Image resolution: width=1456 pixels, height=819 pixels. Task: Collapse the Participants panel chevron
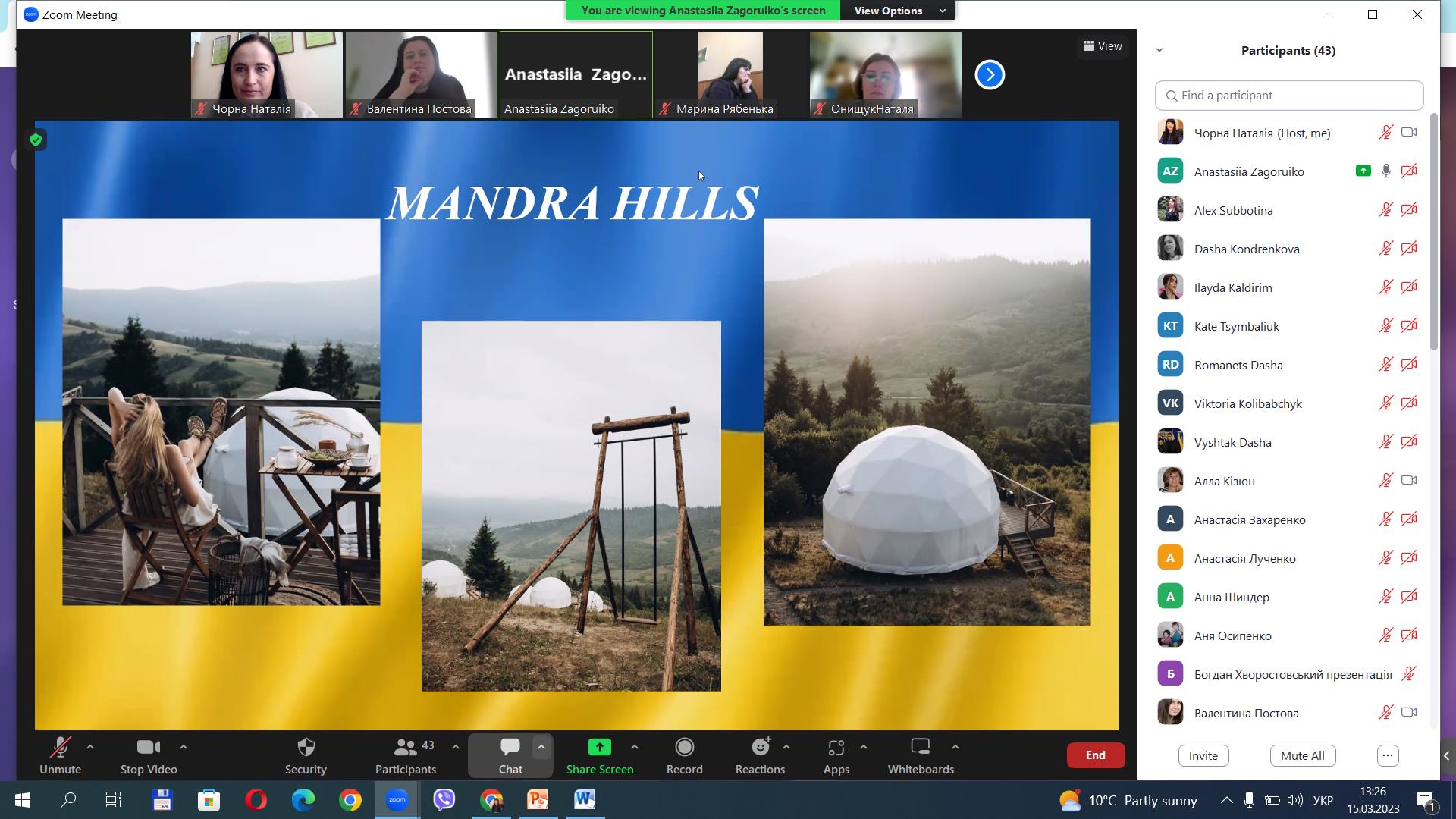[1159, 50]
